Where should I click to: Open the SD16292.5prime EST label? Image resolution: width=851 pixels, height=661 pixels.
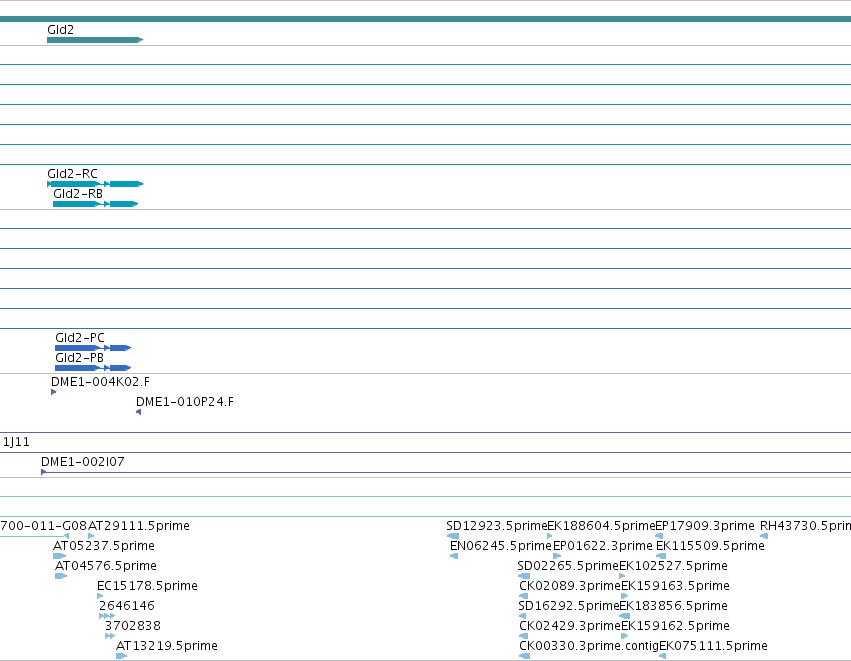[568, 606]
